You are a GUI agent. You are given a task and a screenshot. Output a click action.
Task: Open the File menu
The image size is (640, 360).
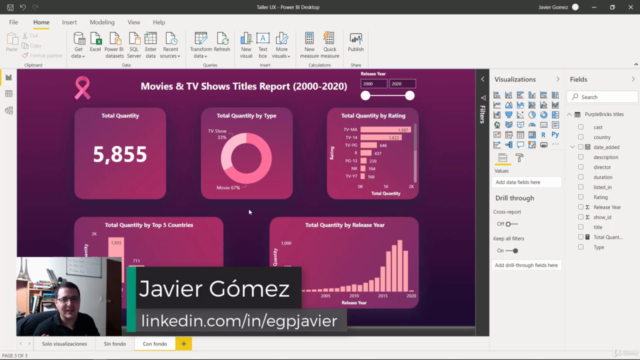point(13,22)
